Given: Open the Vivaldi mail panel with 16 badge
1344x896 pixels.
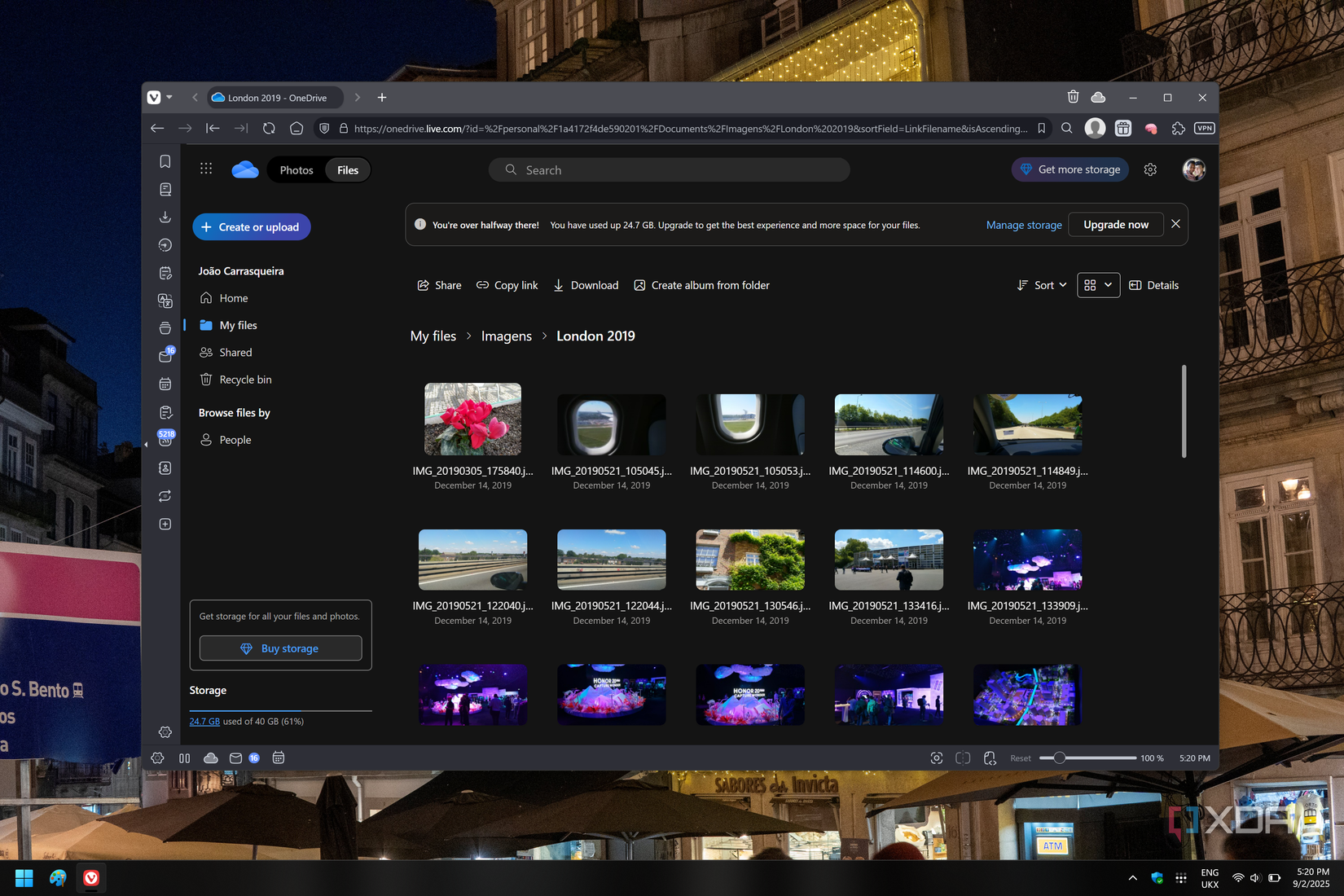Looking at the screenshot, I should pyautogui.click(x=165, y=356).
